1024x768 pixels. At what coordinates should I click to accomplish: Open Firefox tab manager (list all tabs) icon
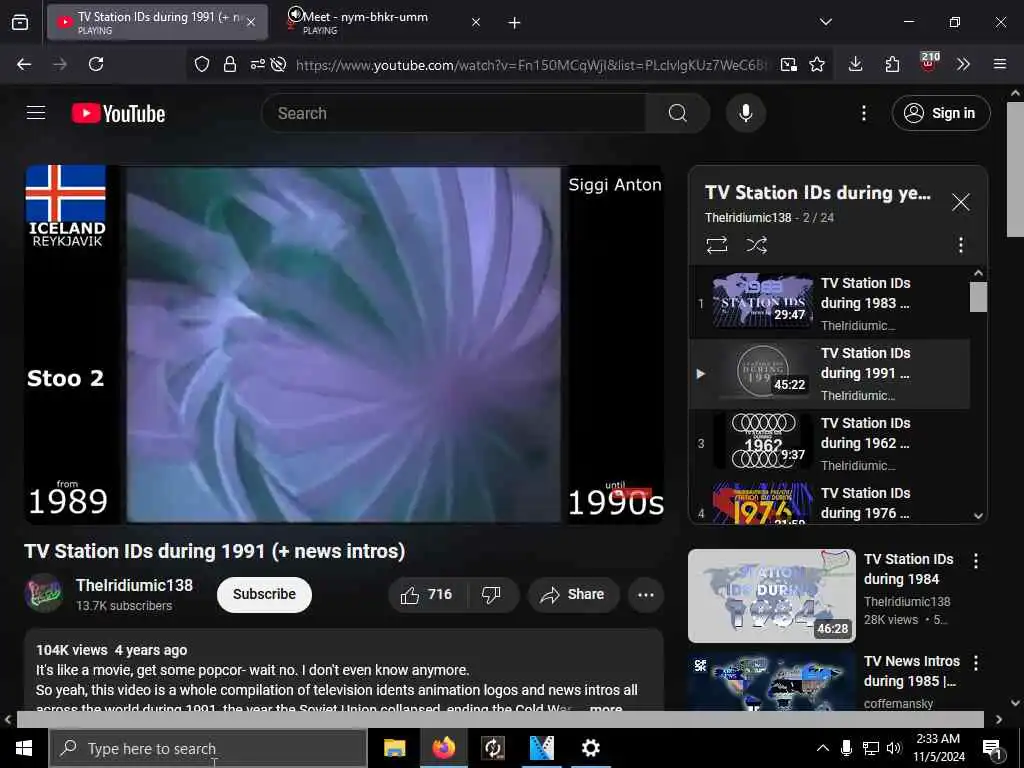pos(20,23)
